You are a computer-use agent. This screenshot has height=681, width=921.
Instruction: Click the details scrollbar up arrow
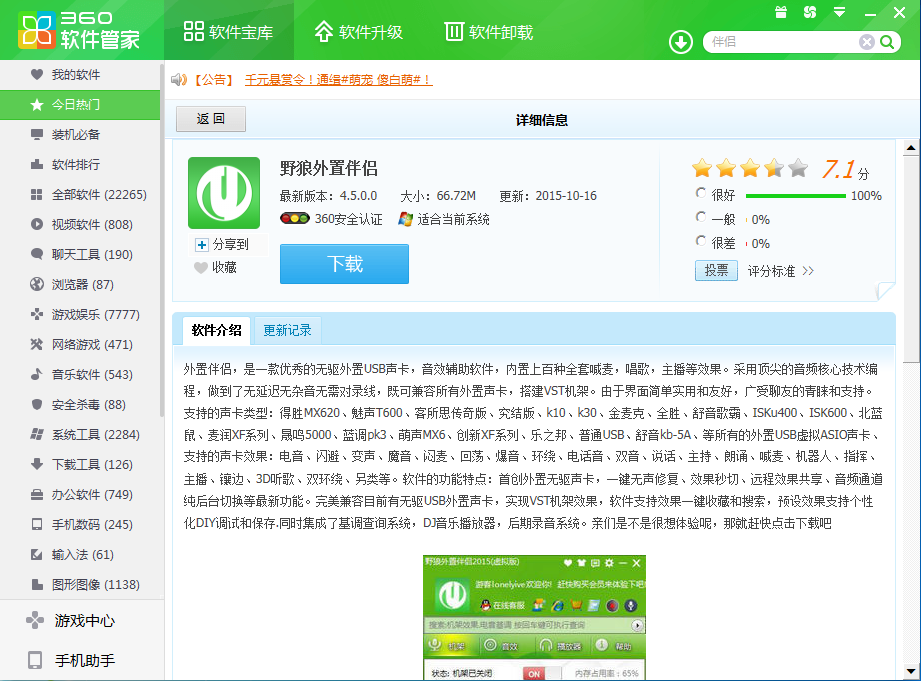coord(911,147)
